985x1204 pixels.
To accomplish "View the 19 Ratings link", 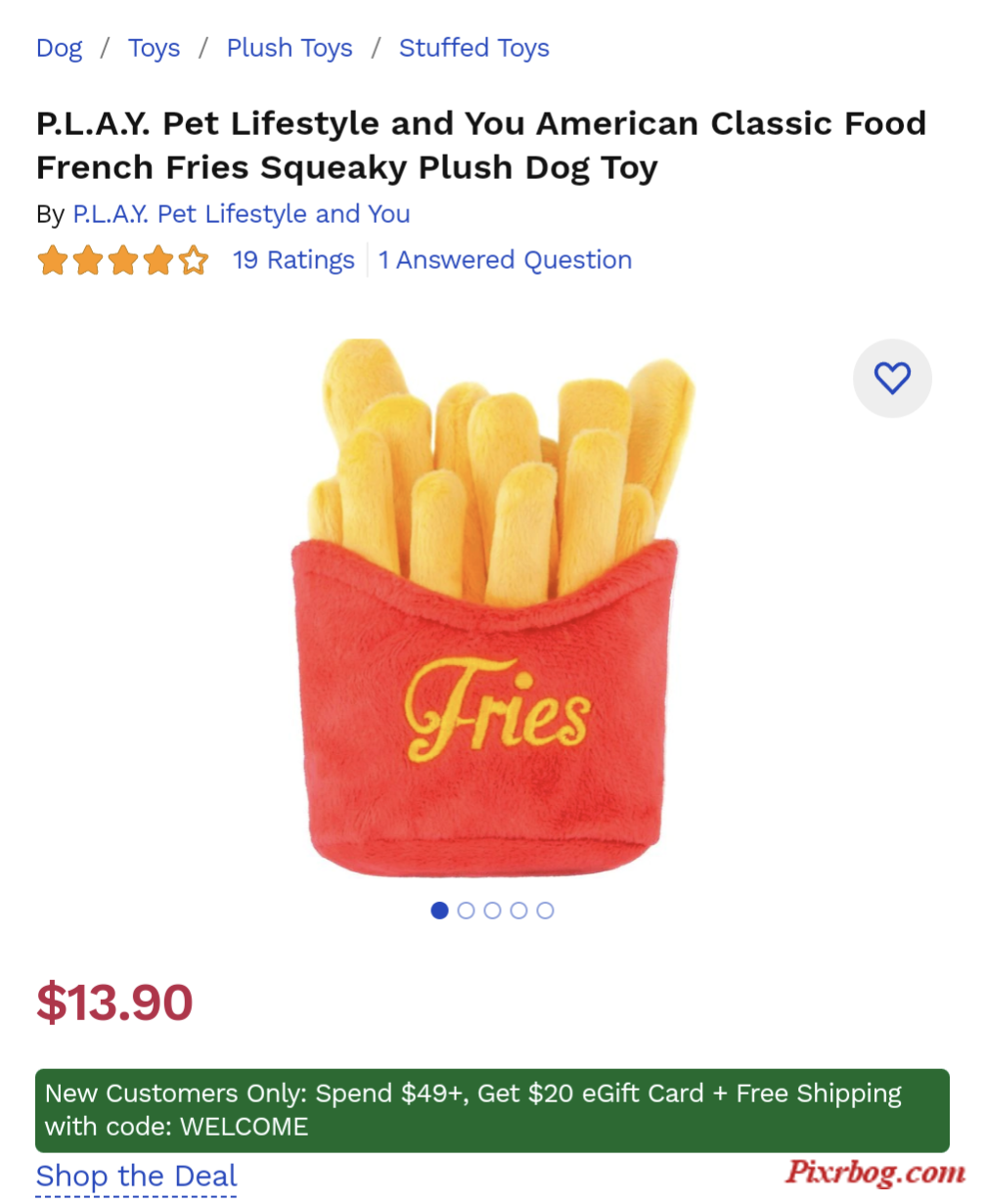I will (x=293, y=260).
